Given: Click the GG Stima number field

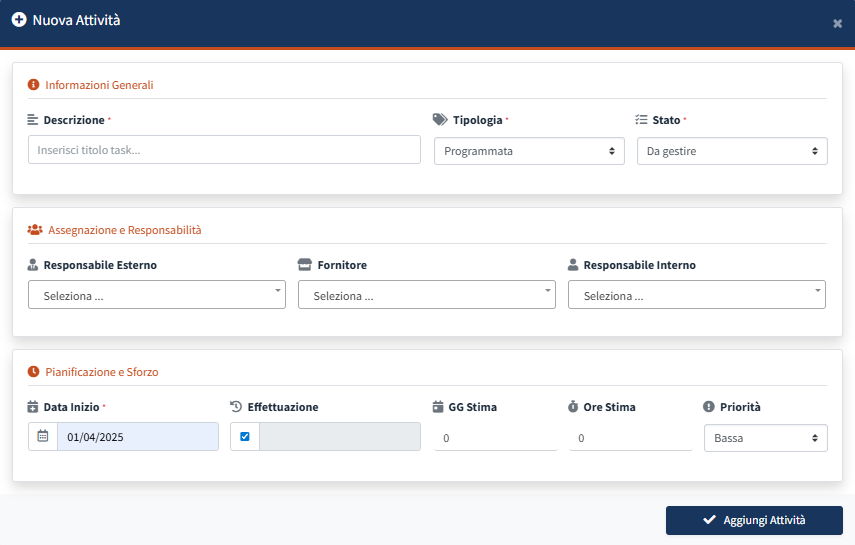Looking at the screenshot, I should [x=495, y=438].
